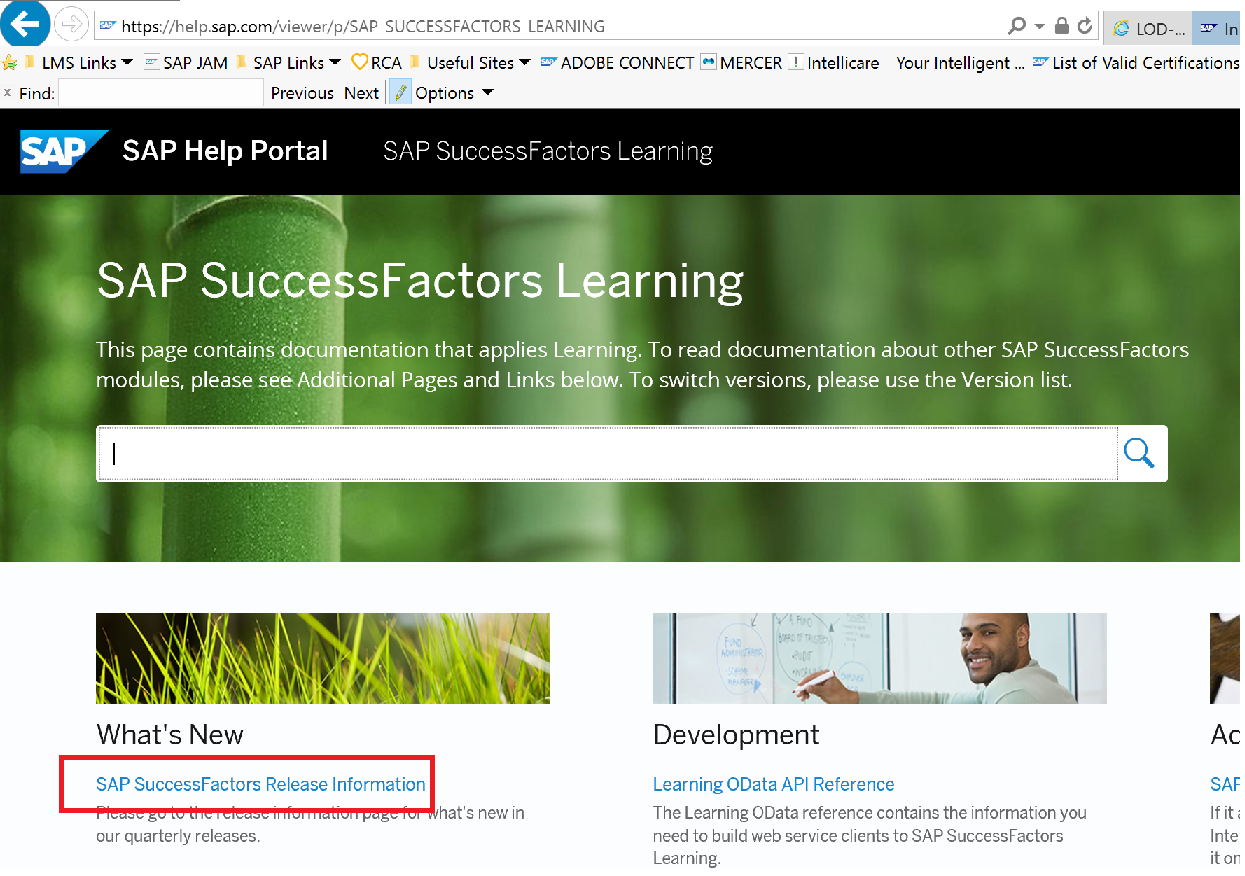This screenshot has height=876, width=1245.
Task: Click the Development heading
Action: pyautogui.click(x=736, y=735)
